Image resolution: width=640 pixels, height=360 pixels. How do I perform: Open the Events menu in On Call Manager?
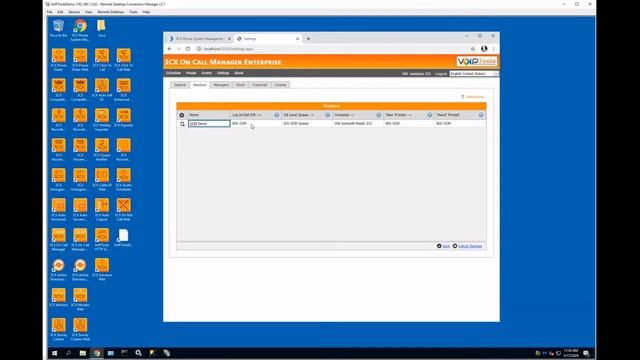pyautogui.click(x=207, y=73)
